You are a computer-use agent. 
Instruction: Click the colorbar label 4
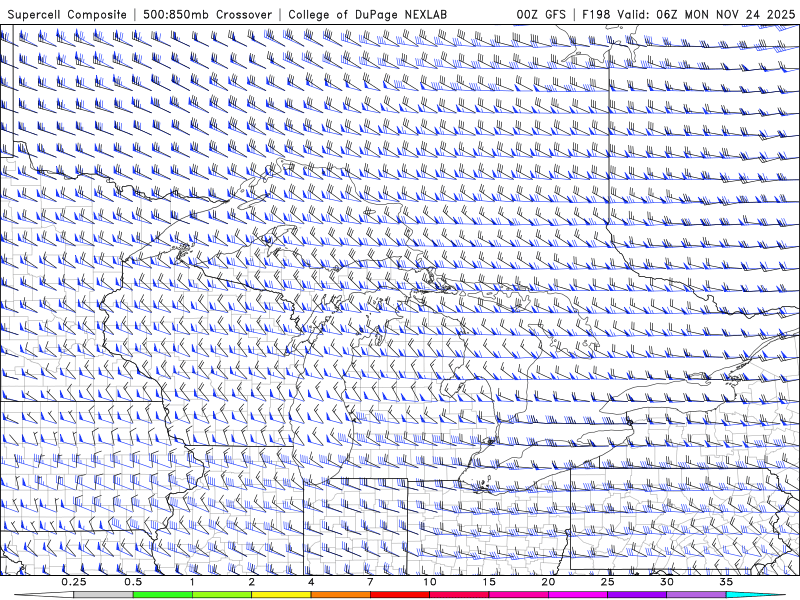point(311,582)
